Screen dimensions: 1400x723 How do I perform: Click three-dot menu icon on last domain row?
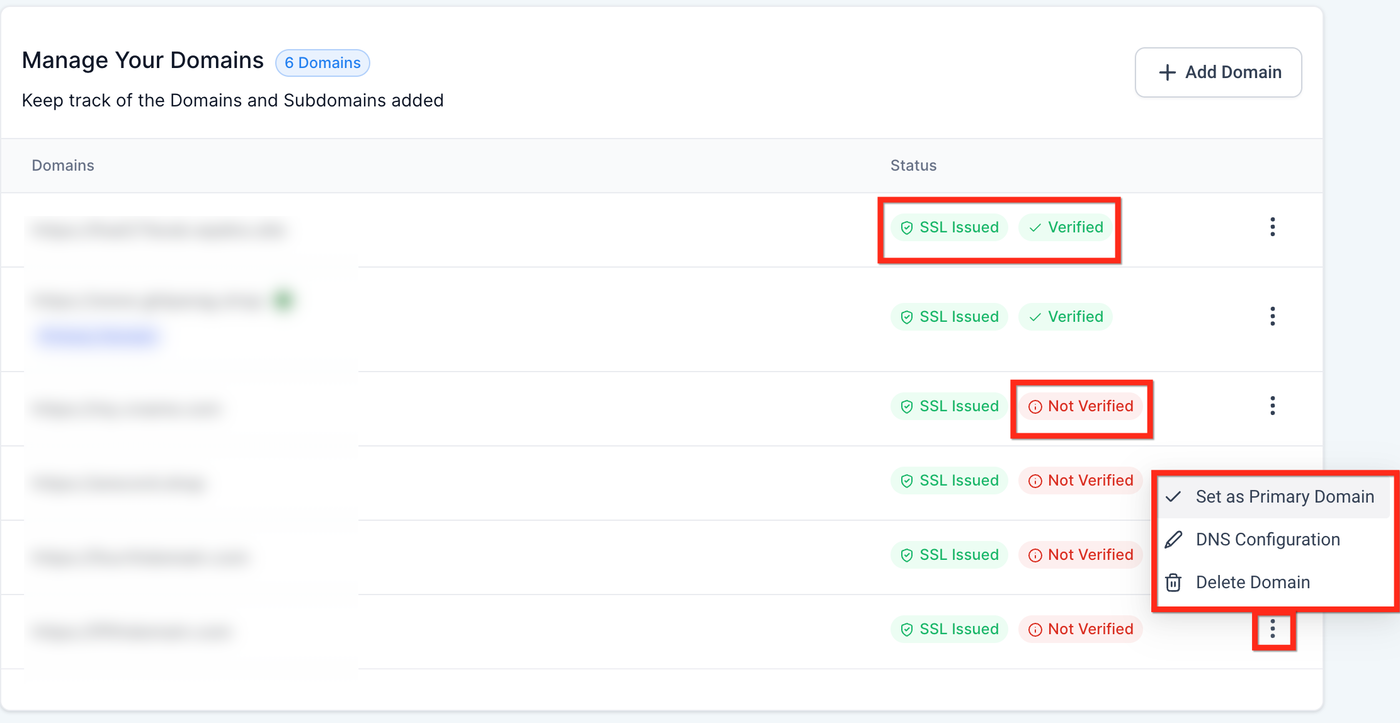(x=1272, y=629)
